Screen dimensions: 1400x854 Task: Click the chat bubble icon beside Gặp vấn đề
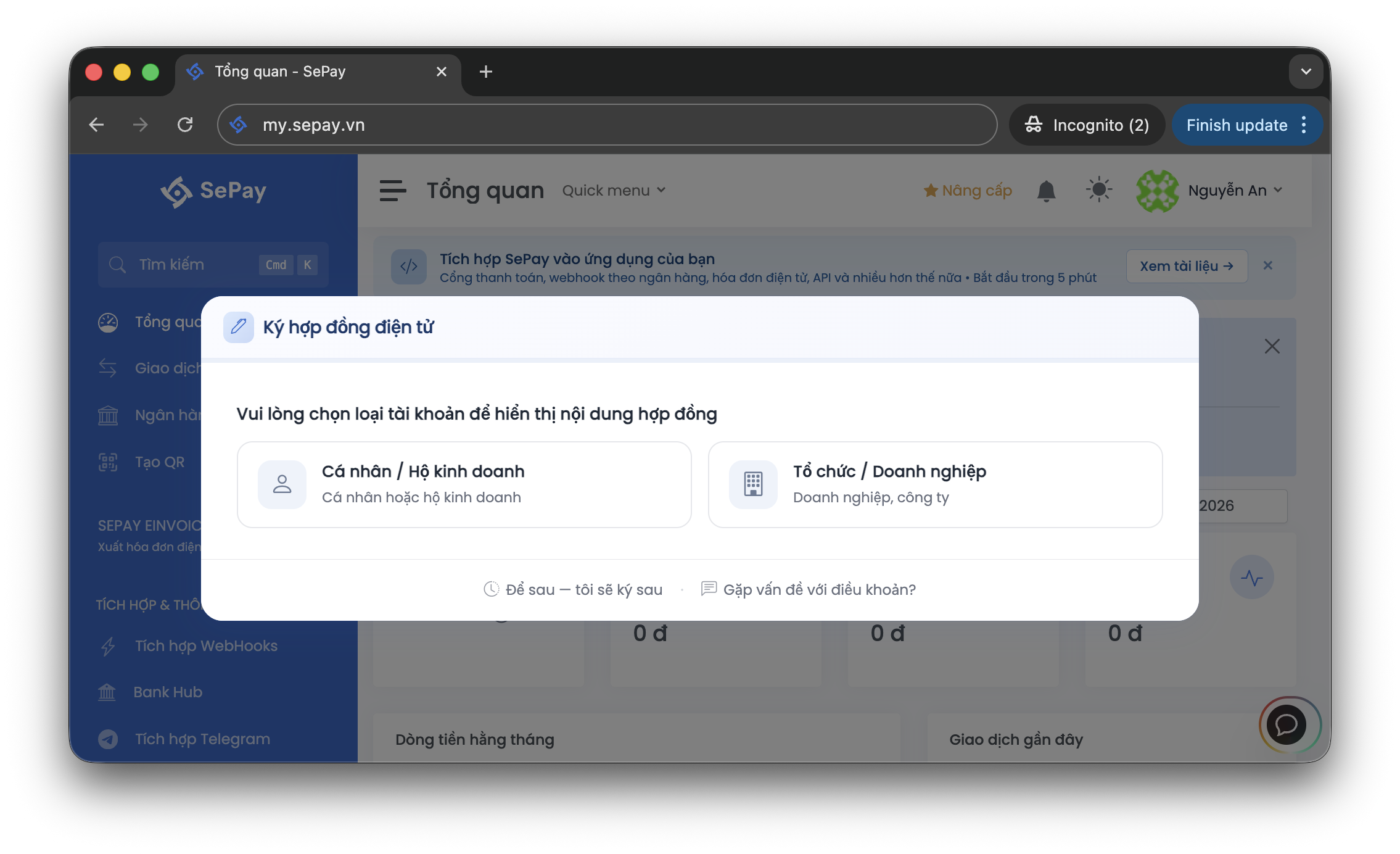click(x=709, y=589)
